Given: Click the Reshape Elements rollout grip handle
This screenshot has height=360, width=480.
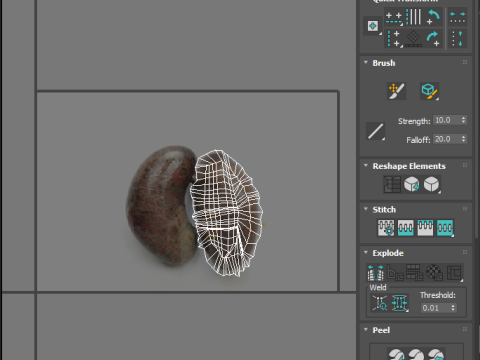Looking at the screenshot, I should click(465, 165).
